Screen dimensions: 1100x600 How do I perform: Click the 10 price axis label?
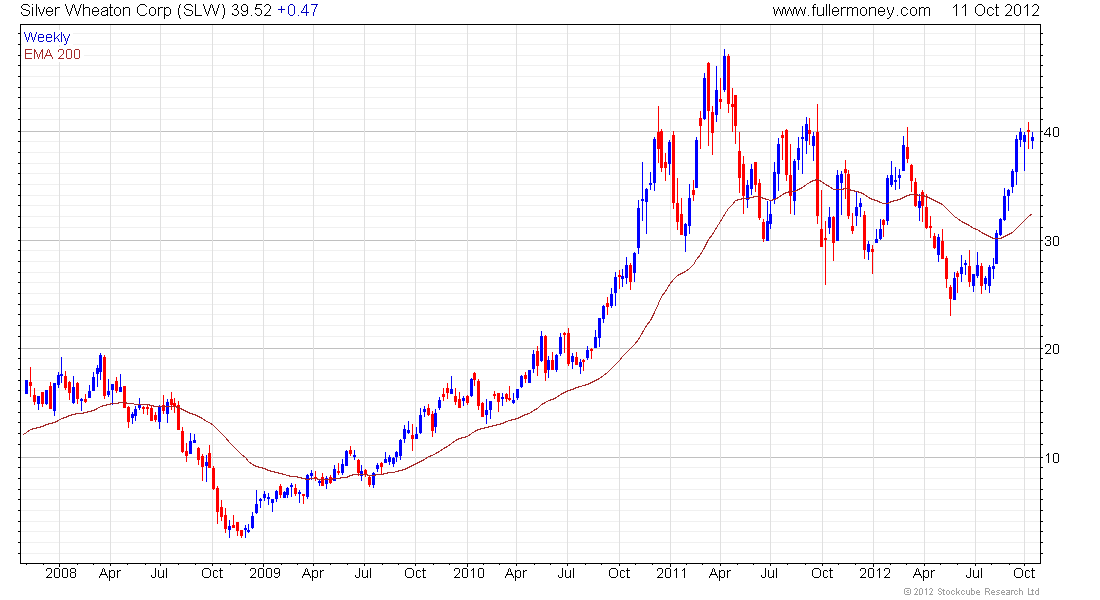1052,458
